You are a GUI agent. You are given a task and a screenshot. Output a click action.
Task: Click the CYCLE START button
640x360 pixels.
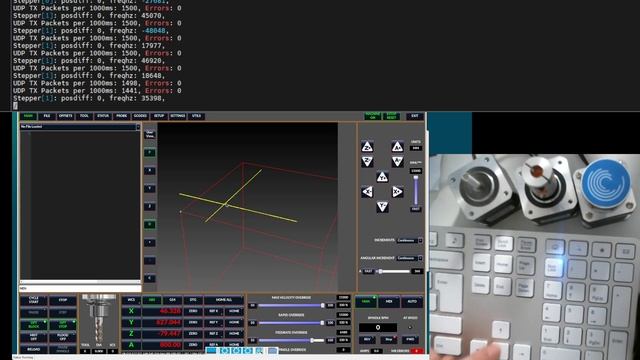tap(33, 301)
